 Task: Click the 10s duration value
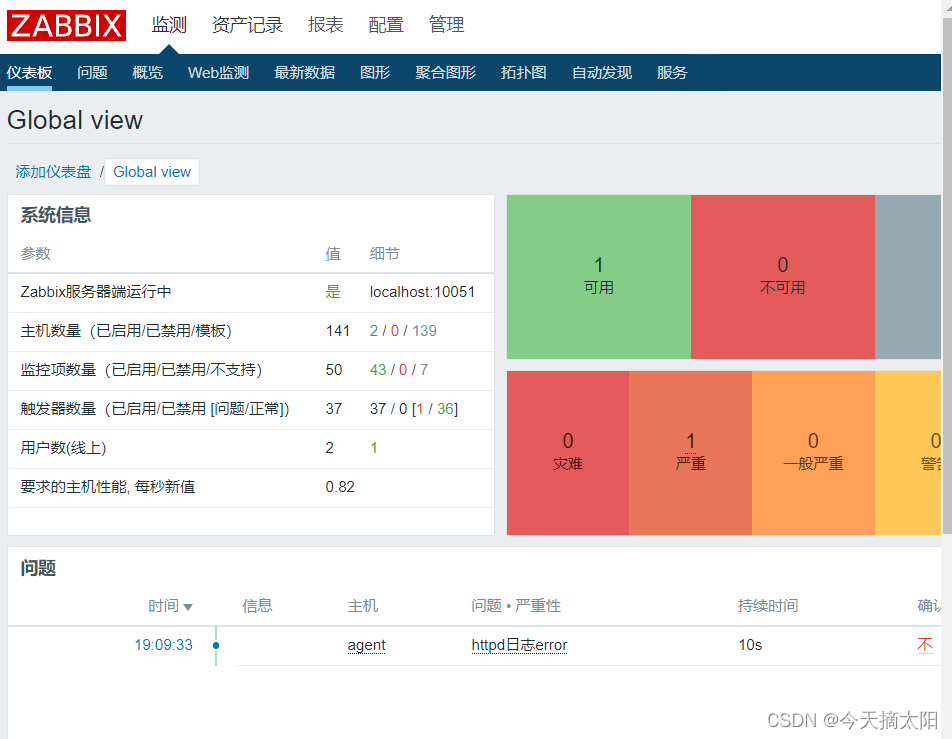pyautogui.click(x=750, y=645)
